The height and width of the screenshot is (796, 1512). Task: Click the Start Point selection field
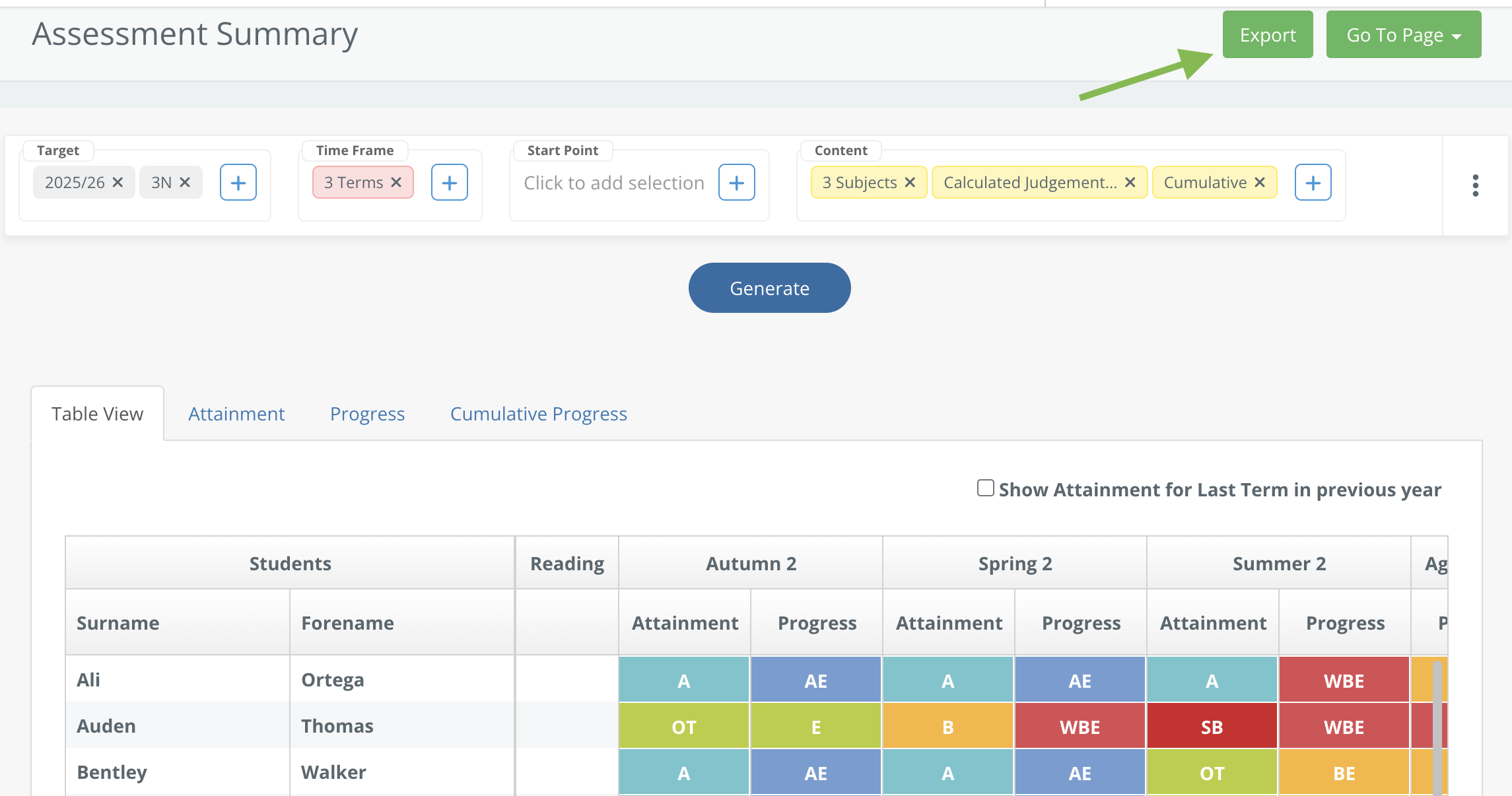point(614,183)
